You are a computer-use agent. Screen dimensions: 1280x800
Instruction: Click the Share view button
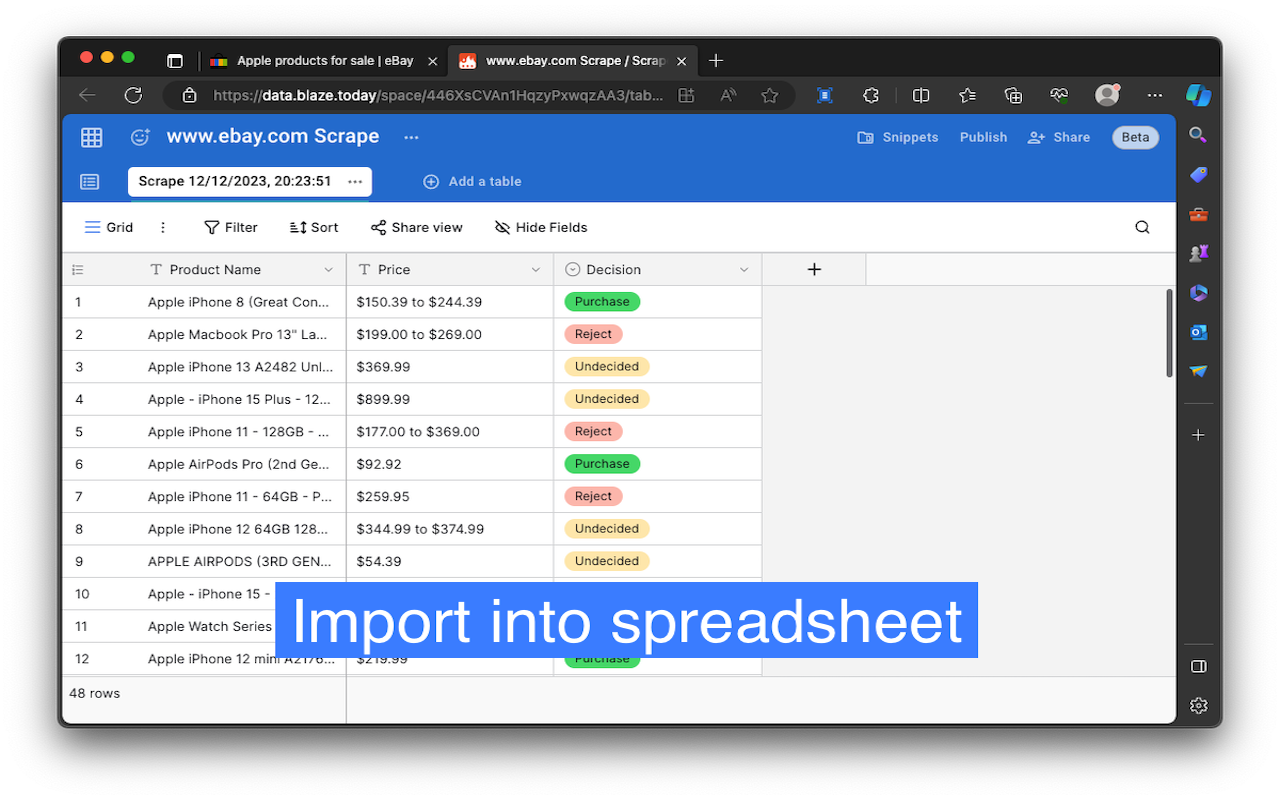pyautogui.click(x=417, y=227)
